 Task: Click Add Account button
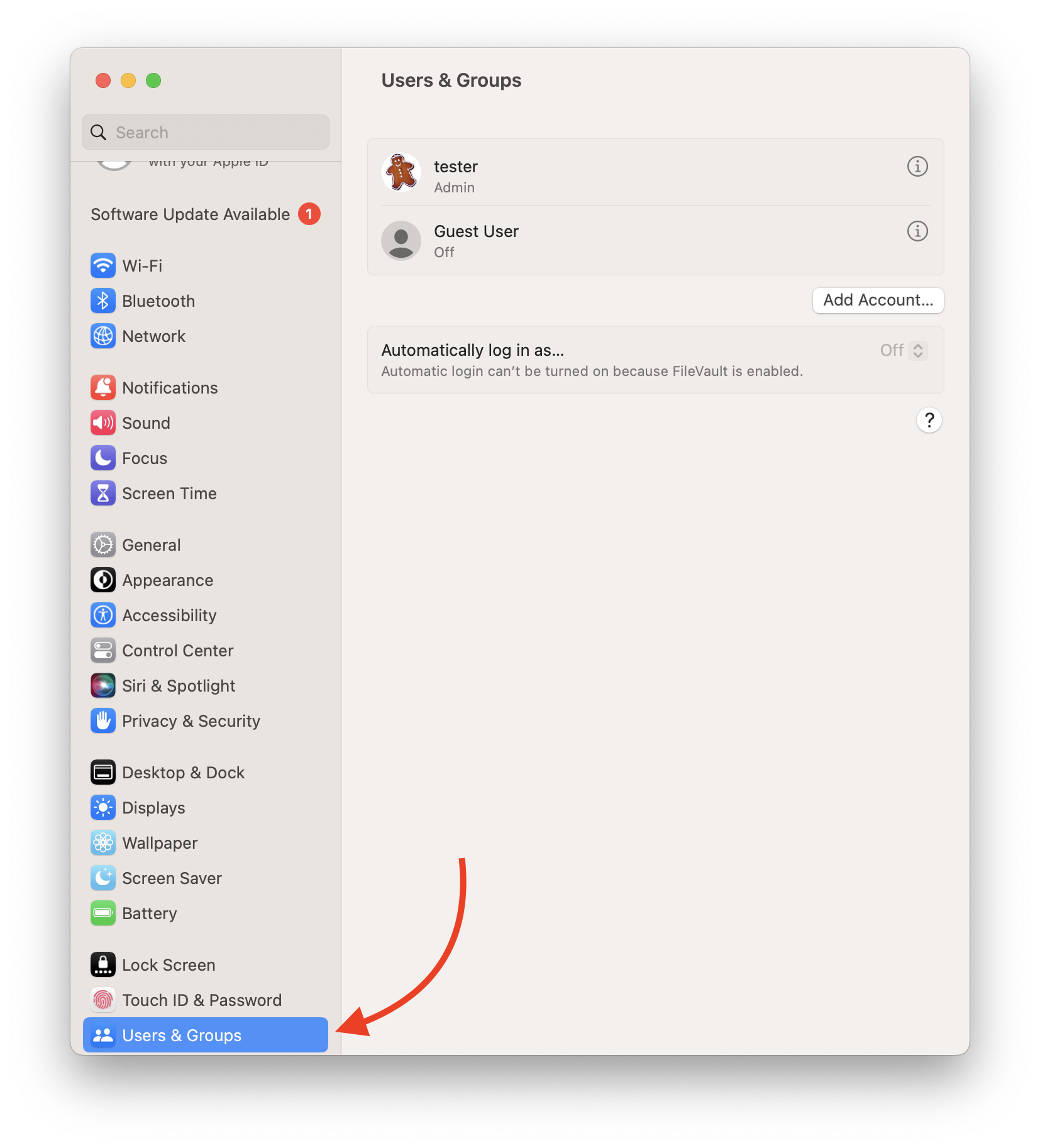pos(878,300)
